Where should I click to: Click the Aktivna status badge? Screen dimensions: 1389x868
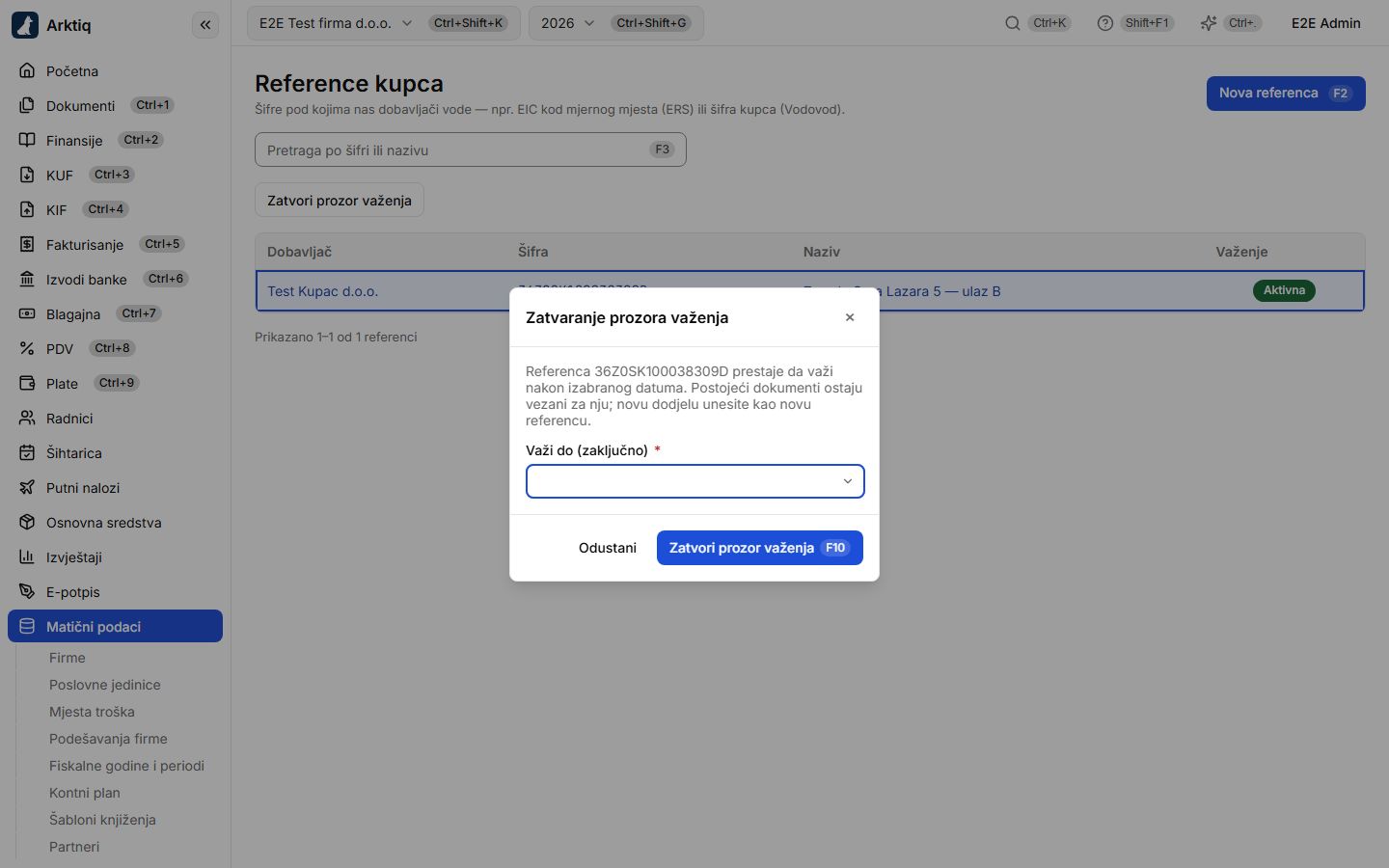[x=1284, y=290]
